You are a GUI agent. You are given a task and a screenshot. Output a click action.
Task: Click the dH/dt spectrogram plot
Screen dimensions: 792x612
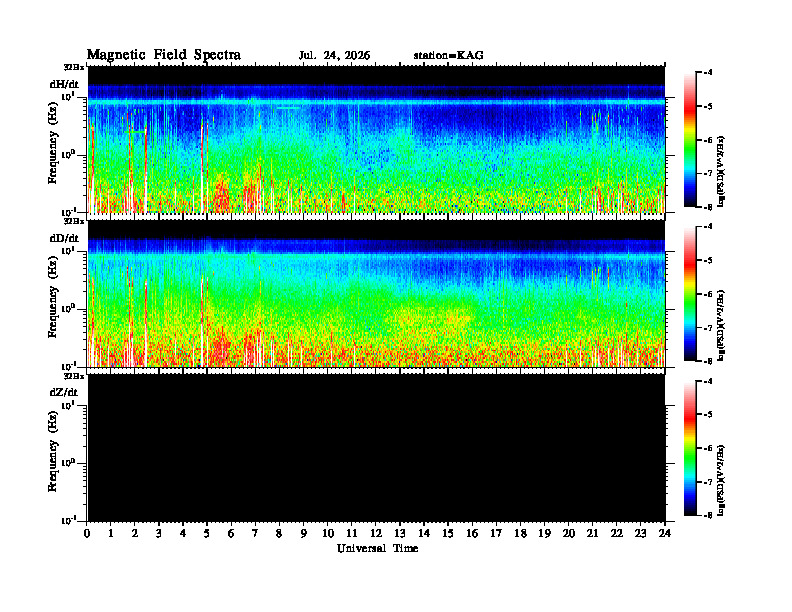[376, 139]
